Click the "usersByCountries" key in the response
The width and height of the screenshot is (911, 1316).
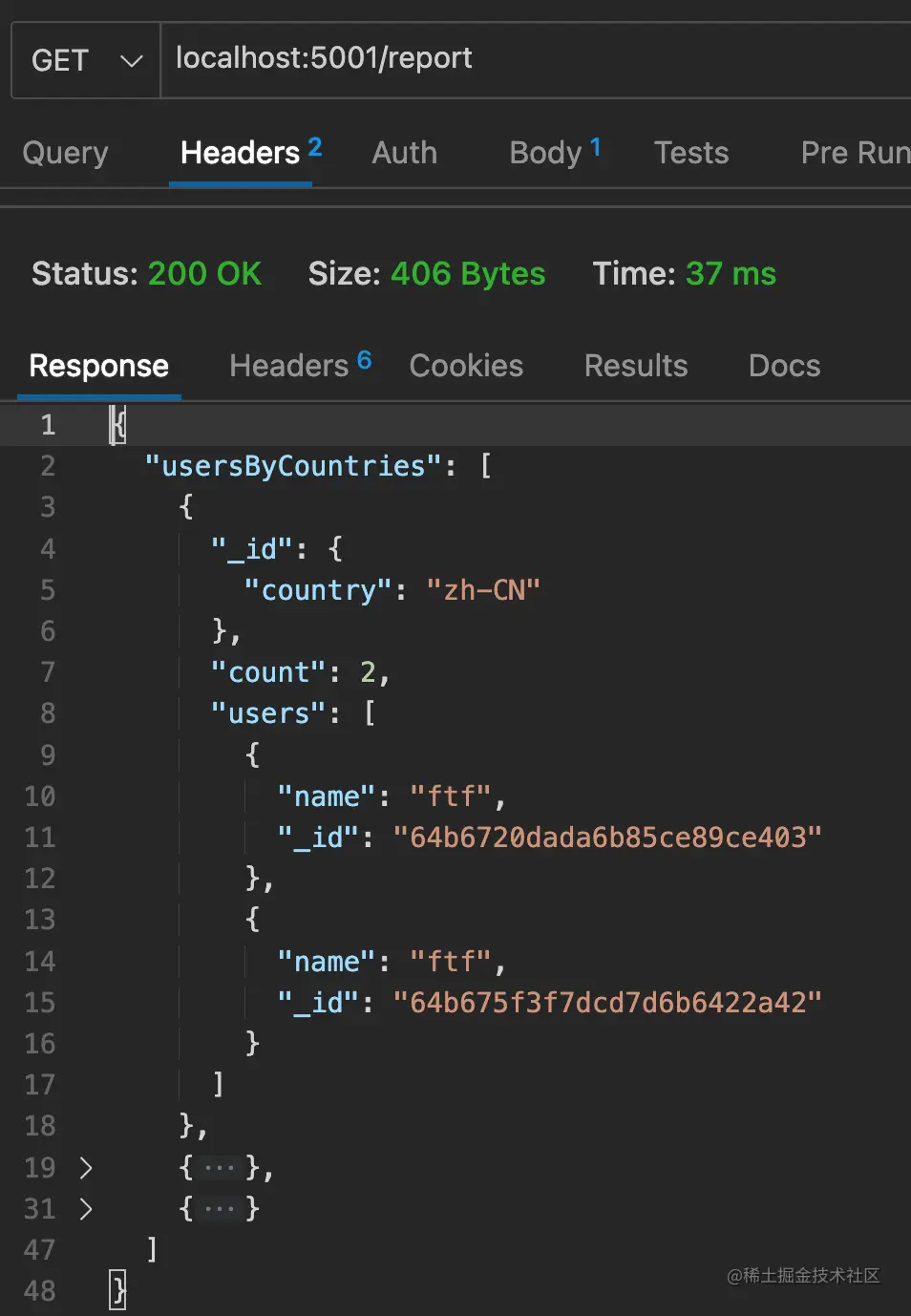coord(293,466)
